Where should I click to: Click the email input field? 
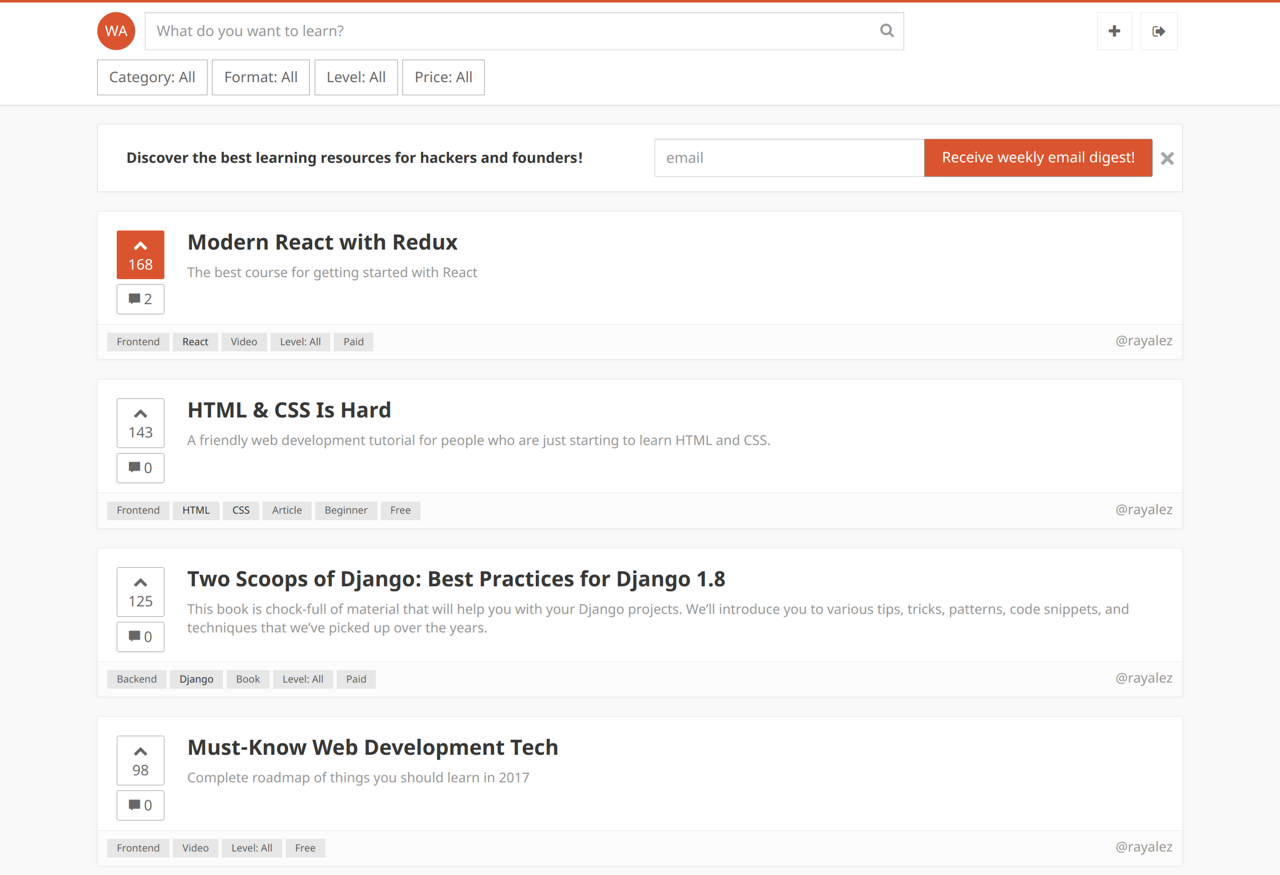pyautogui.click(x=788, y=158)
